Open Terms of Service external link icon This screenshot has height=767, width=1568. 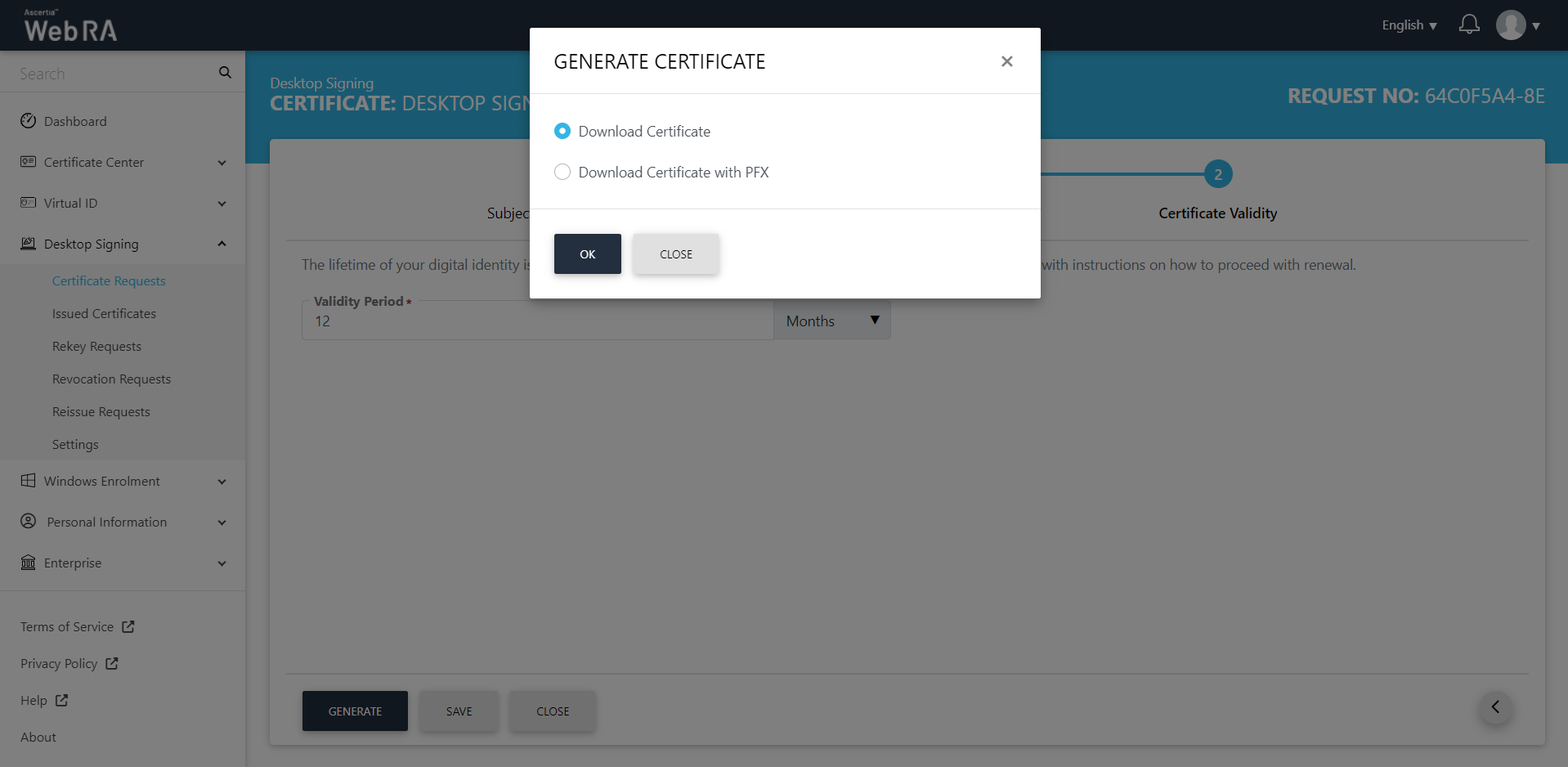(128, 626)
